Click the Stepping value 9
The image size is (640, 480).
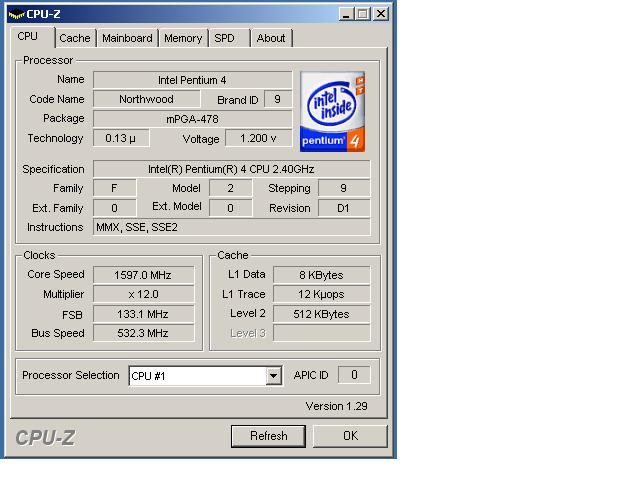point(344,188)
